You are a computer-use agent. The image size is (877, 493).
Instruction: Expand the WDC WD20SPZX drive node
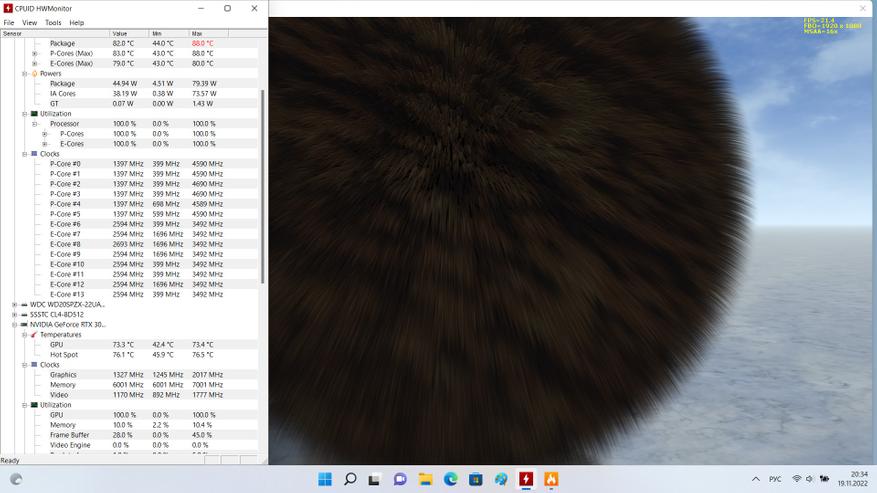(15, 305)
